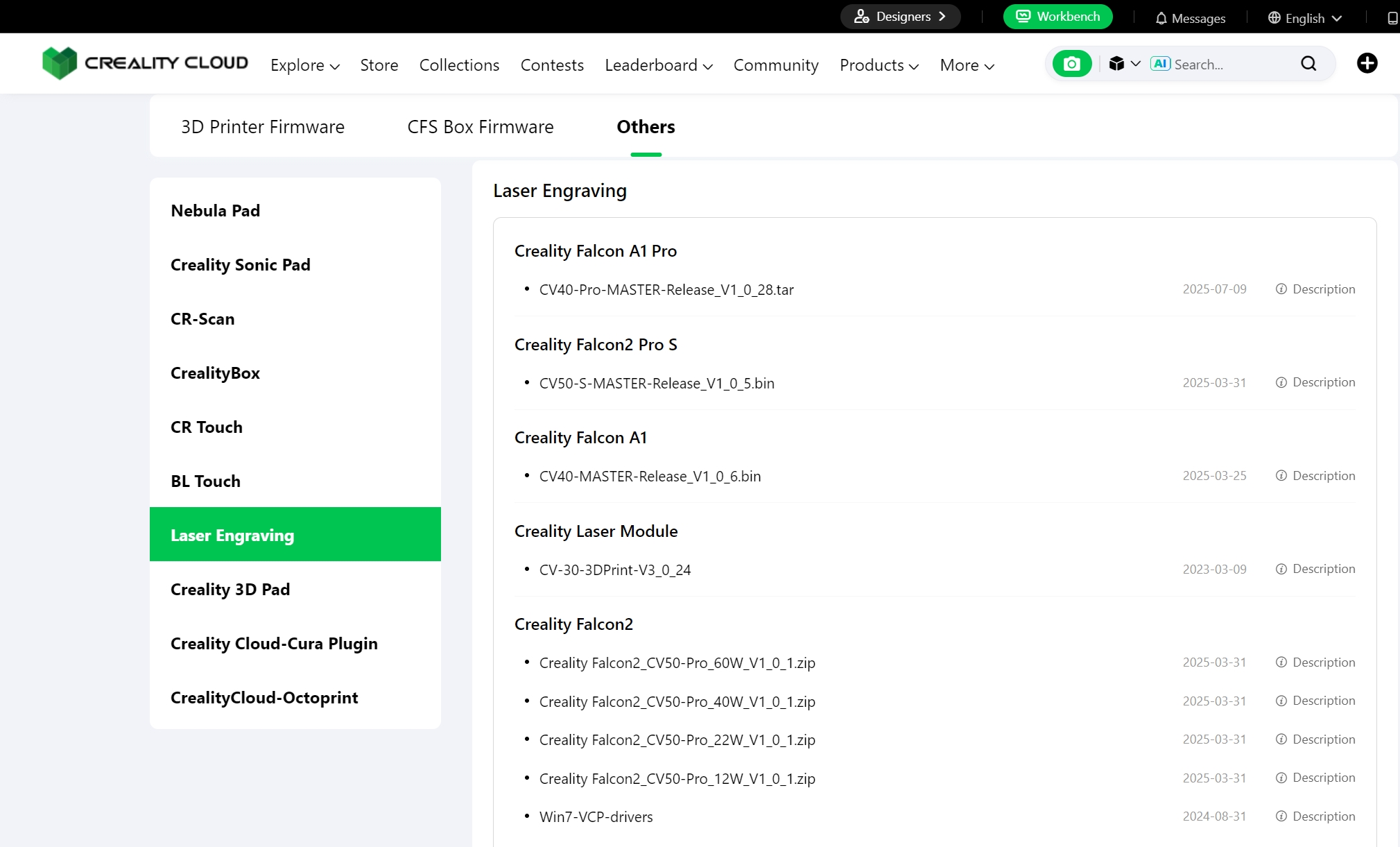Click info icon for Falcon2 40W zip

[x=1281, y=701]
